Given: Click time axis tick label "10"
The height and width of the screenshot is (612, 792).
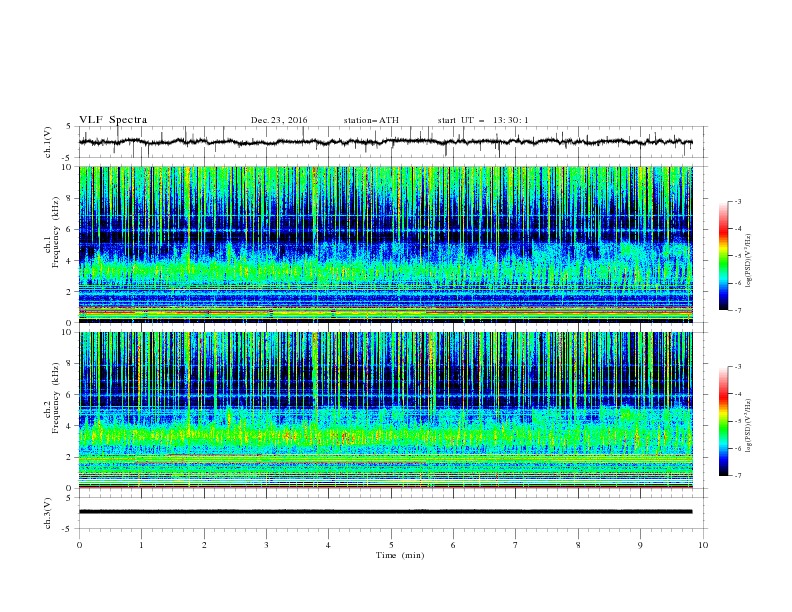Looking at the screenshot, I should 703,545.
